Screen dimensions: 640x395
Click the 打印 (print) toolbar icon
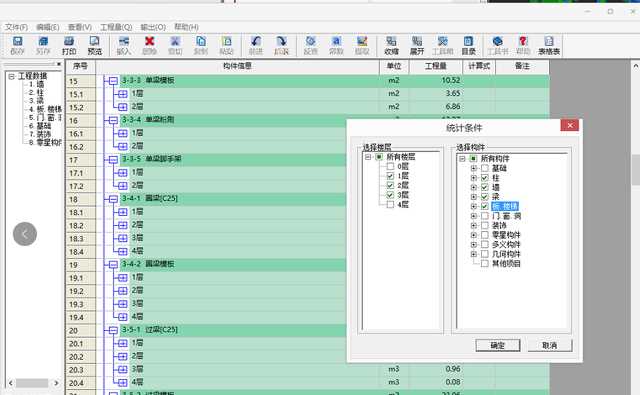click(x=69, y=45)
